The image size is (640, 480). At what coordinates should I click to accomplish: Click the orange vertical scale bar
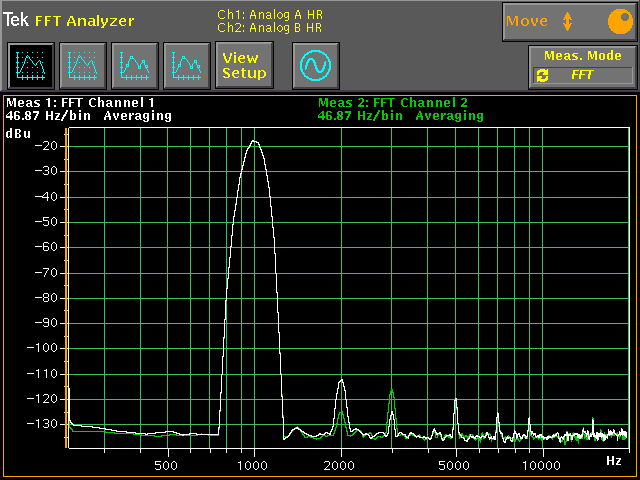(66, 290)
